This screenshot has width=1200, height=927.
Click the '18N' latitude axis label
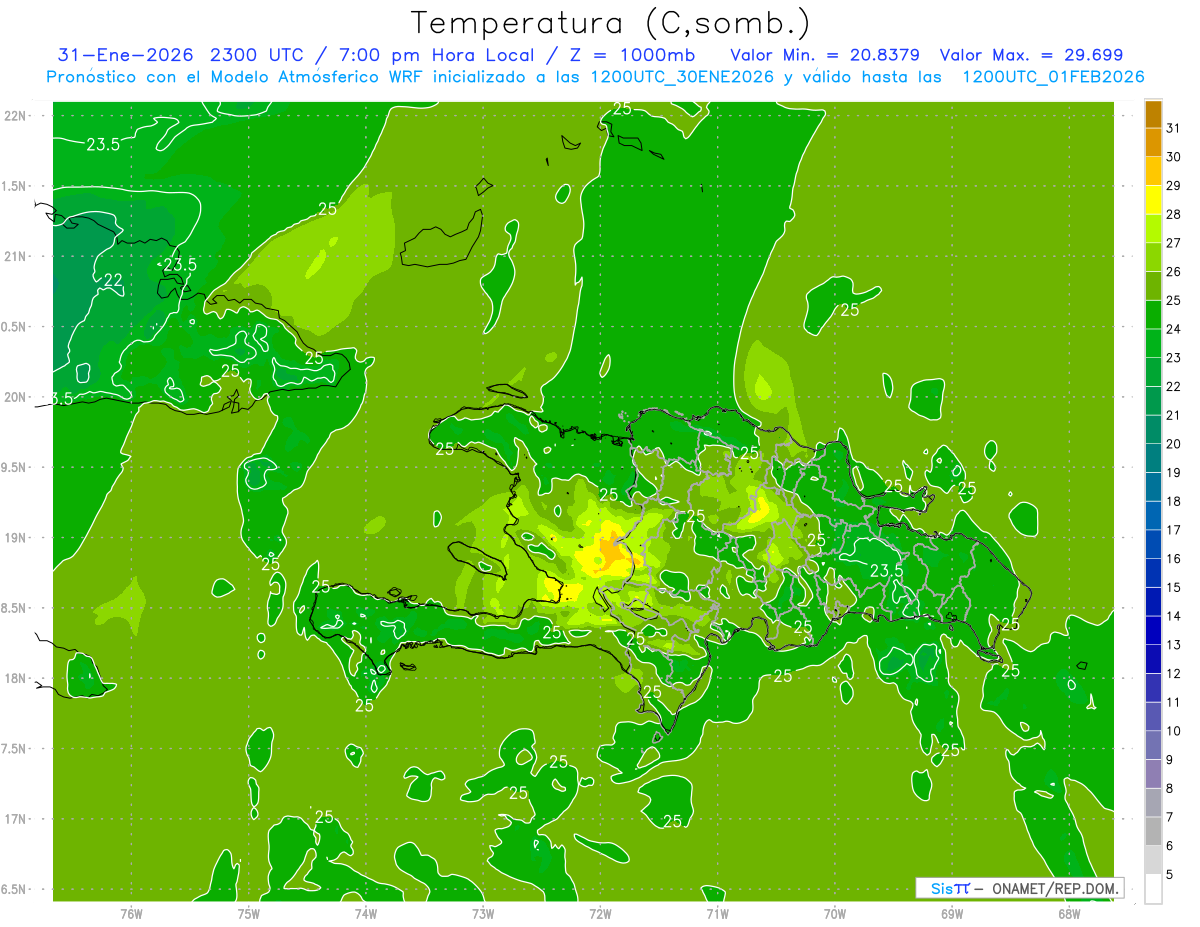tap(15, 678)
